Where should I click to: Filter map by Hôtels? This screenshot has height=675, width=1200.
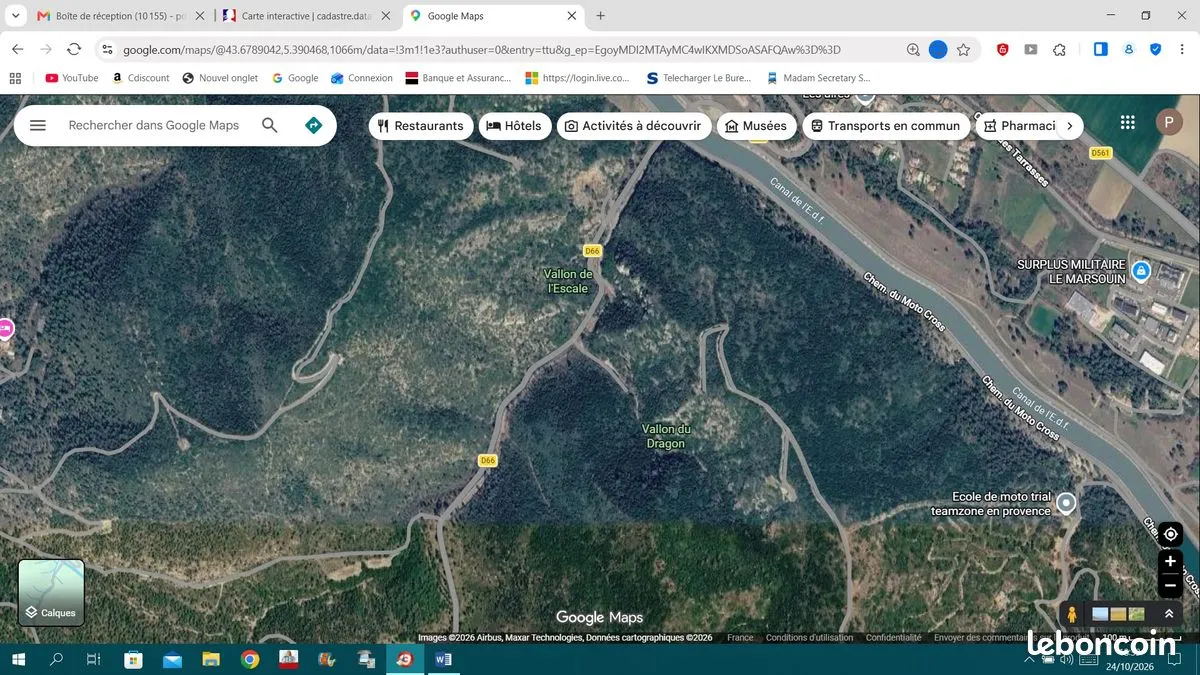515,126
